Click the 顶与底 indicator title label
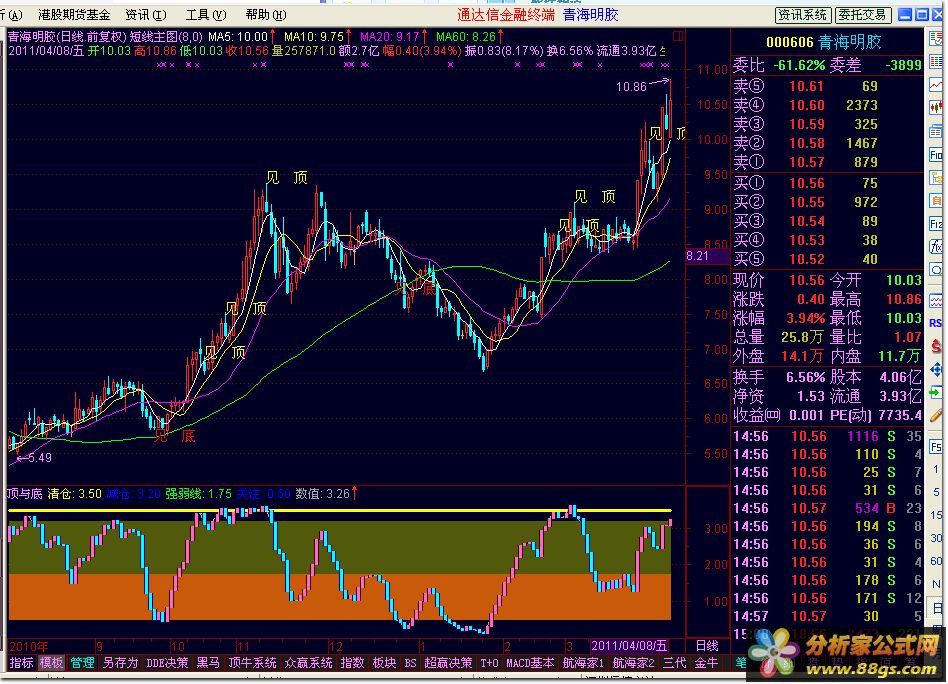Screen dimensions: 948x684 coord(25,494)
